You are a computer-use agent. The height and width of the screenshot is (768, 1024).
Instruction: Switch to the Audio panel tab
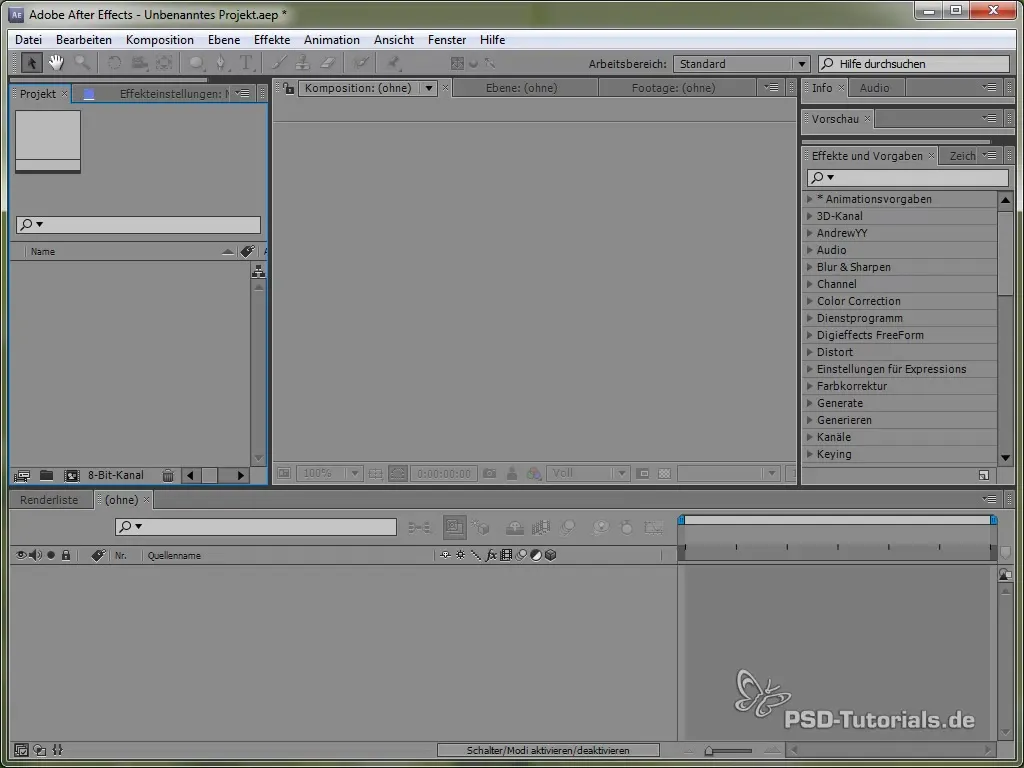(x=874, y=88)
